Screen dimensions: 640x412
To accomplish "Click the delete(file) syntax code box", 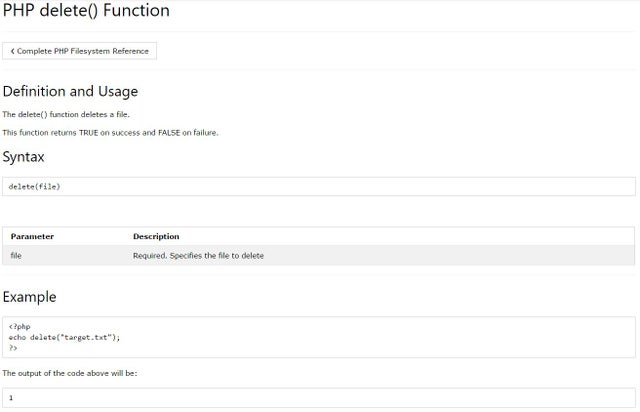I will pos(319,187).
